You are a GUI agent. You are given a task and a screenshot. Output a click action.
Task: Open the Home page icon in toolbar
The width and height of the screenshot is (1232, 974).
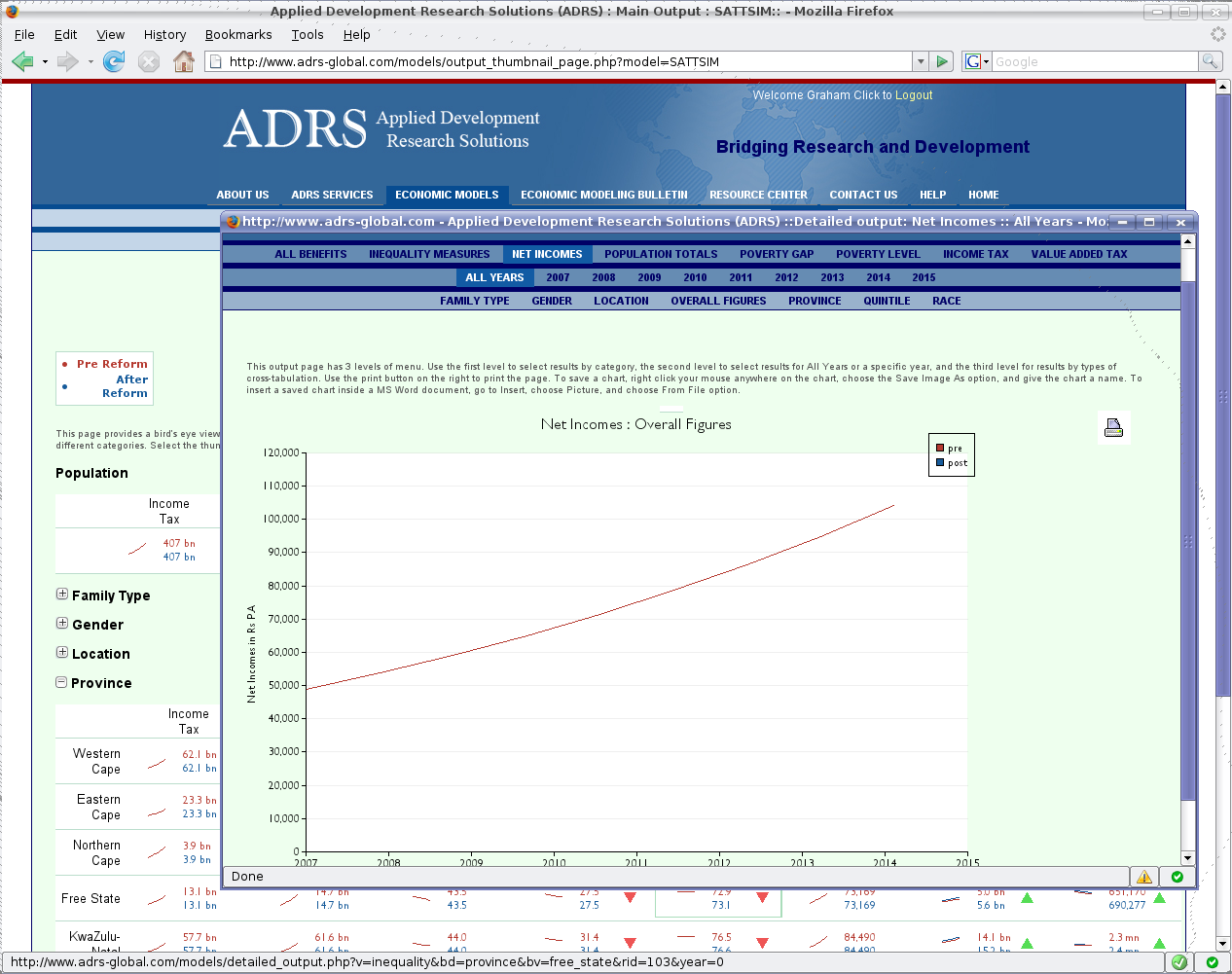click(183, 61)
